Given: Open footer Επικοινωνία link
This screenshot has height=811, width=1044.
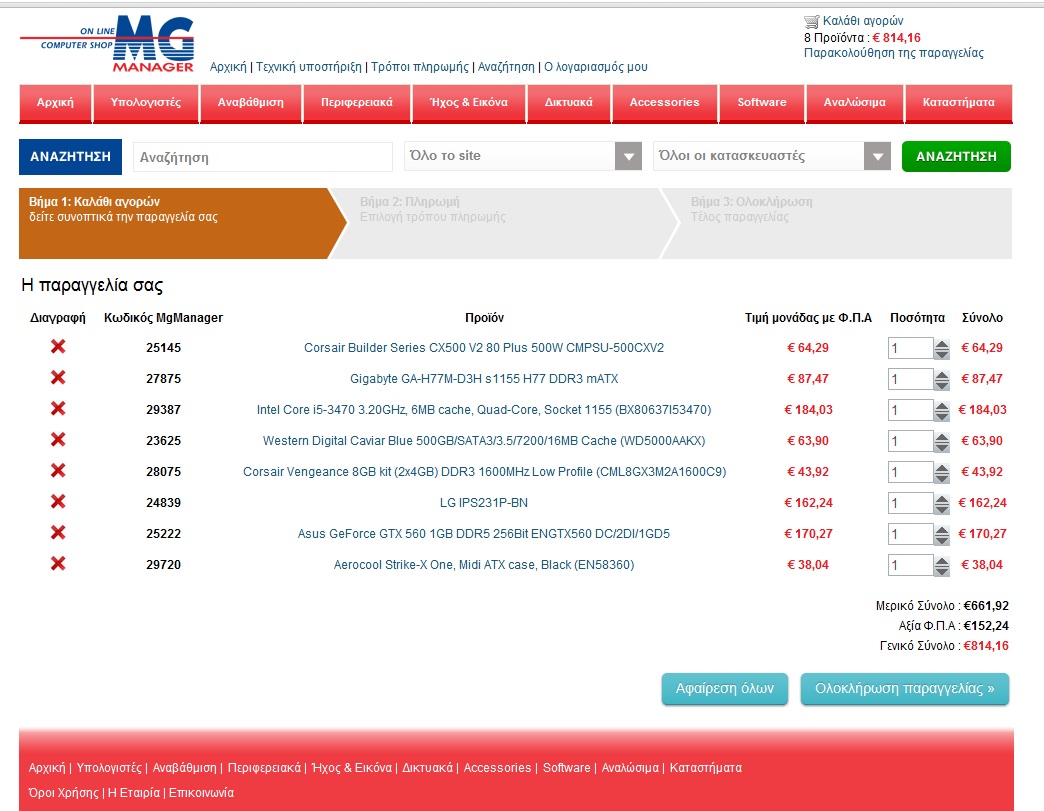Looking at the screenshot, I should pos(201,792).
